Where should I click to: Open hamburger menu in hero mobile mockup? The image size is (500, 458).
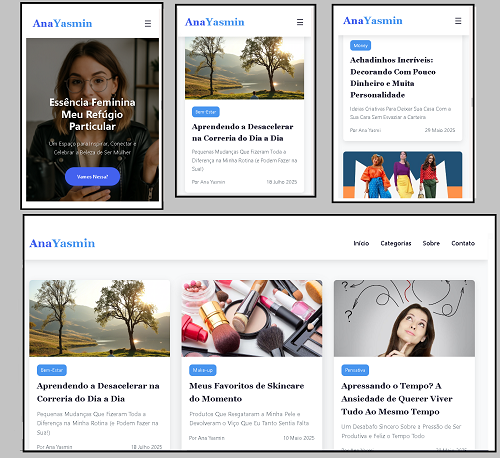coord(148,24)
